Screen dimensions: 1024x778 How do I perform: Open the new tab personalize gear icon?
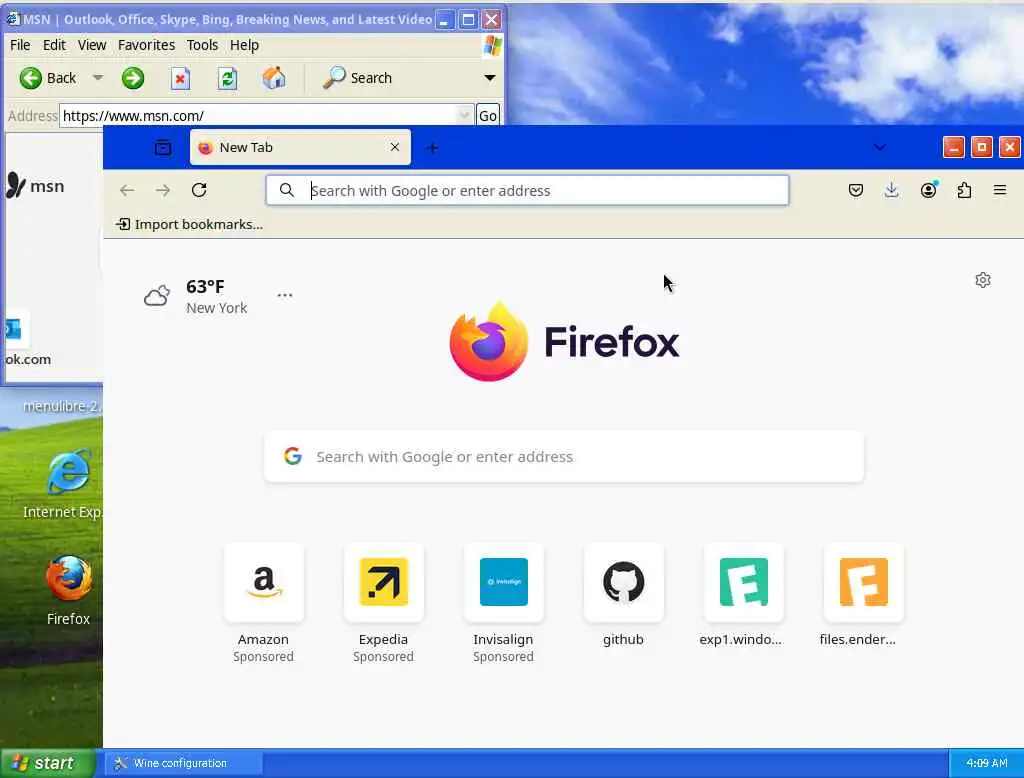tap(983, 280)
